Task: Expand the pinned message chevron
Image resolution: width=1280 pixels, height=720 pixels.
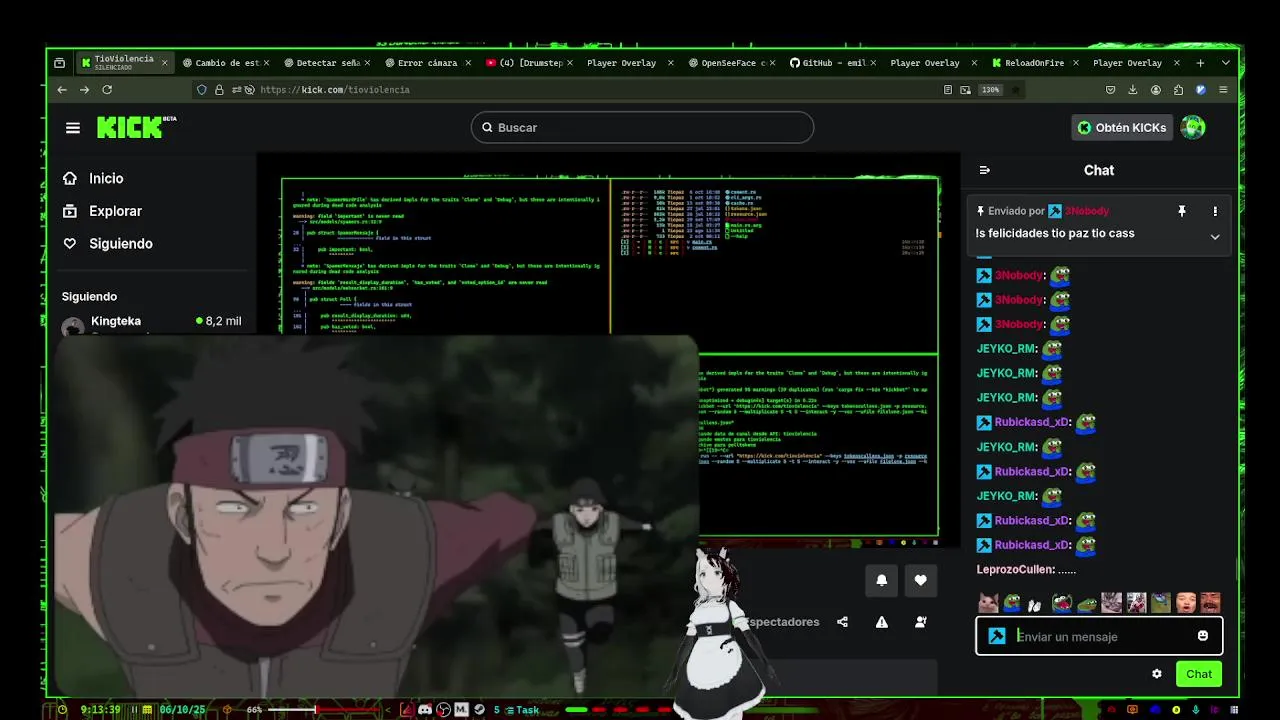Action: 1215,237
